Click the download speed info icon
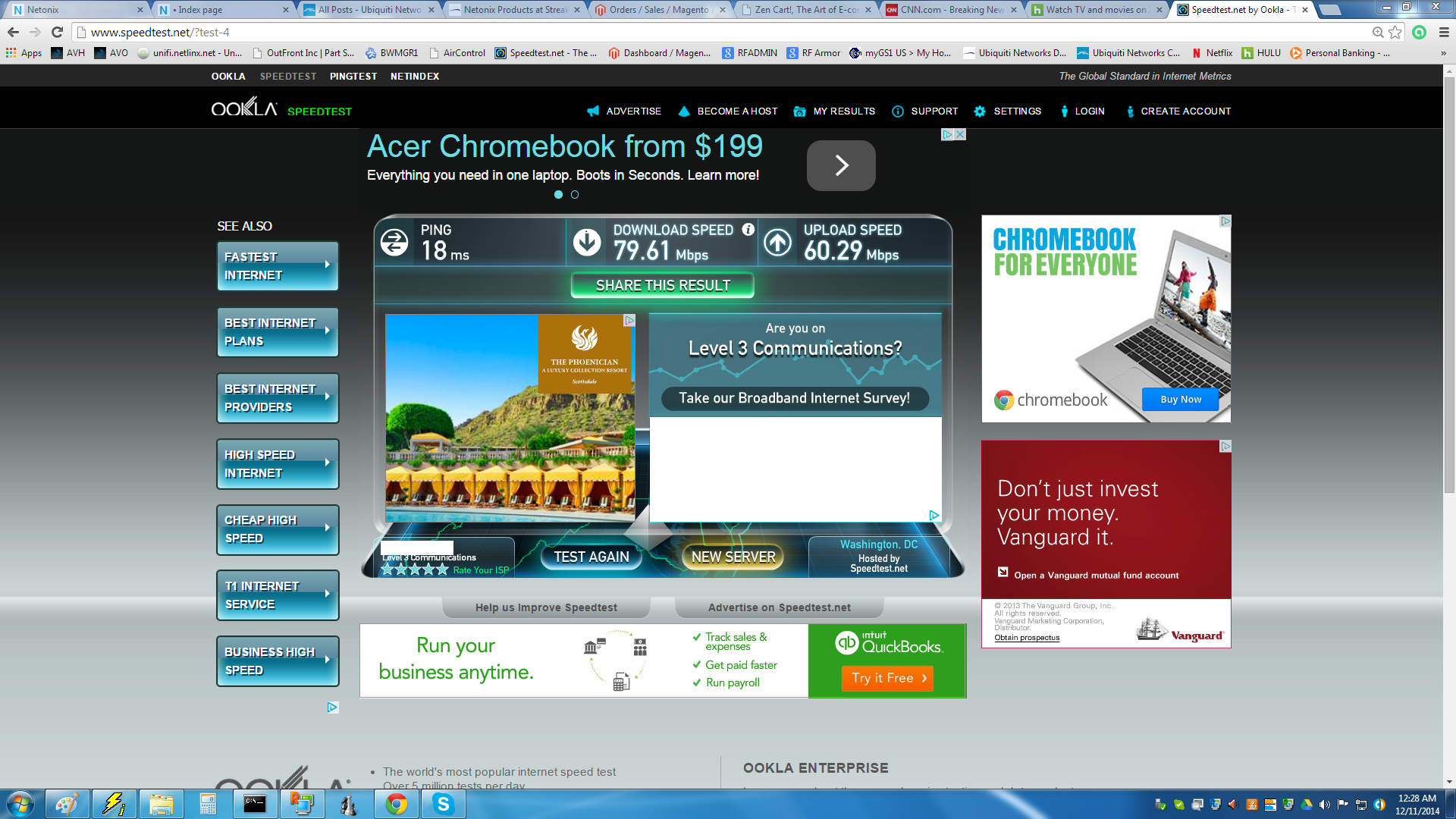This screenshot has width=1456, height=819. click(x=748, y=229)
